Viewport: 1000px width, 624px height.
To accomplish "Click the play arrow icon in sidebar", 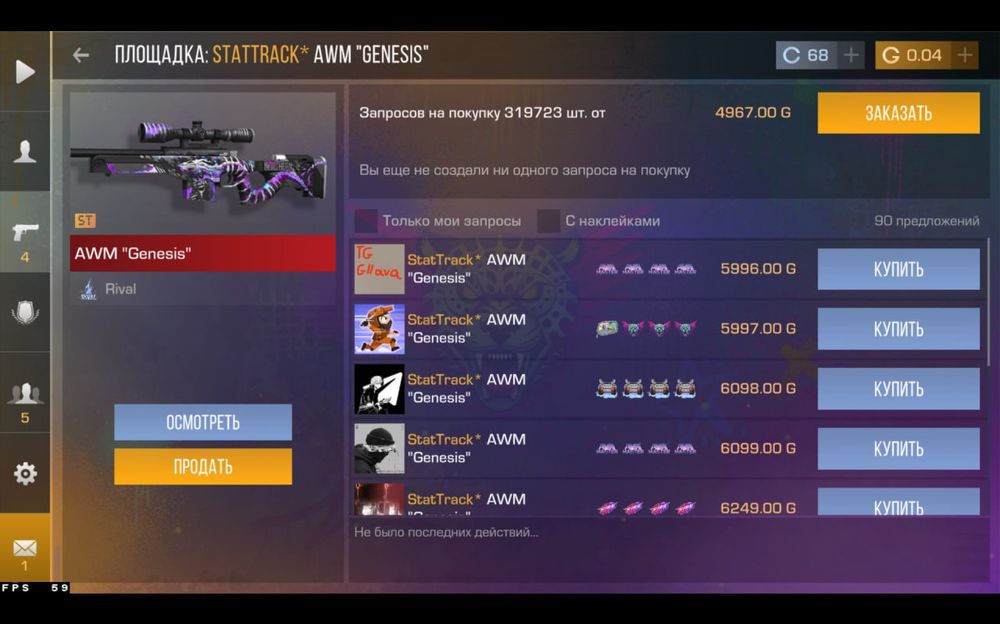I will tap(25, 71).
